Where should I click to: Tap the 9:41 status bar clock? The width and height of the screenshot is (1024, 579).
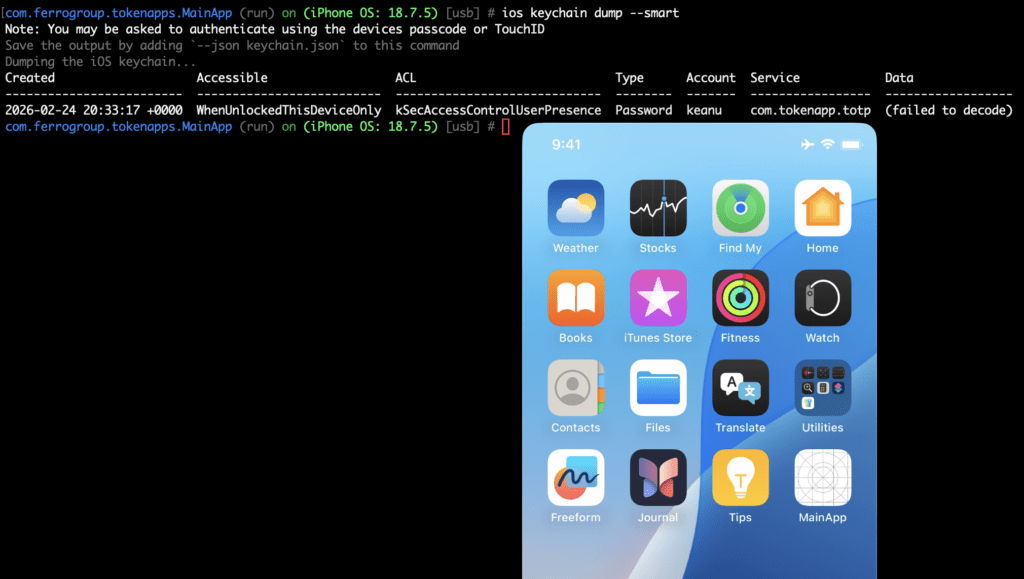tap(566, 145)
